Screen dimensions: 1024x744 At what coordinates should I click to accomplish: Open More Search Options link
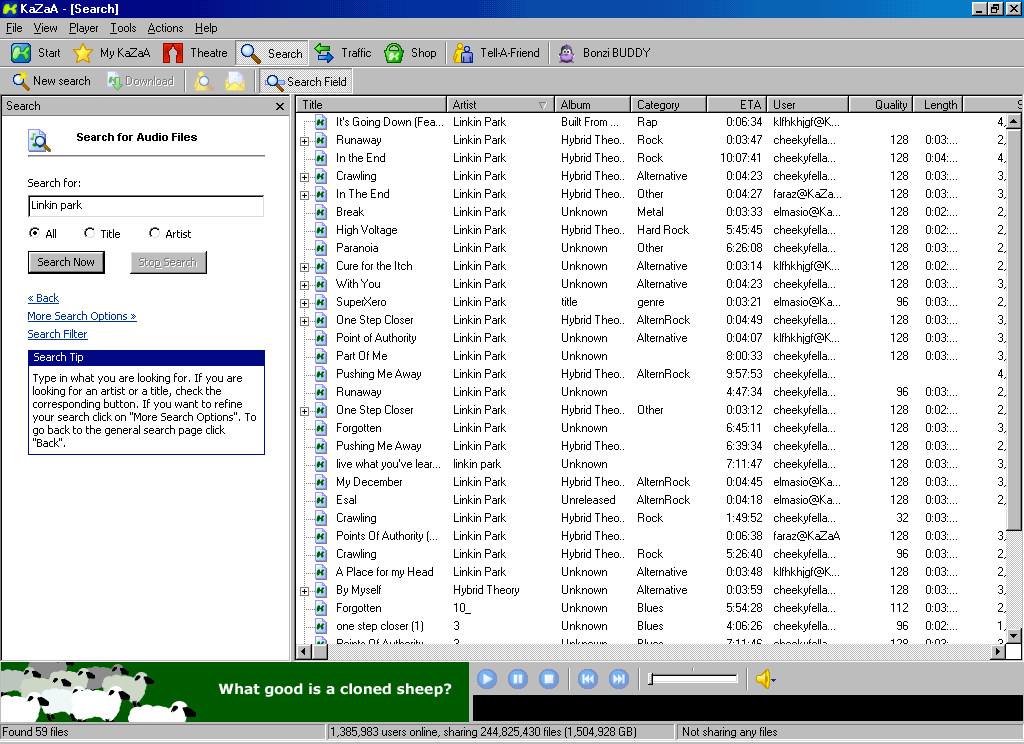pyautogui.click(x=82, y=316)
